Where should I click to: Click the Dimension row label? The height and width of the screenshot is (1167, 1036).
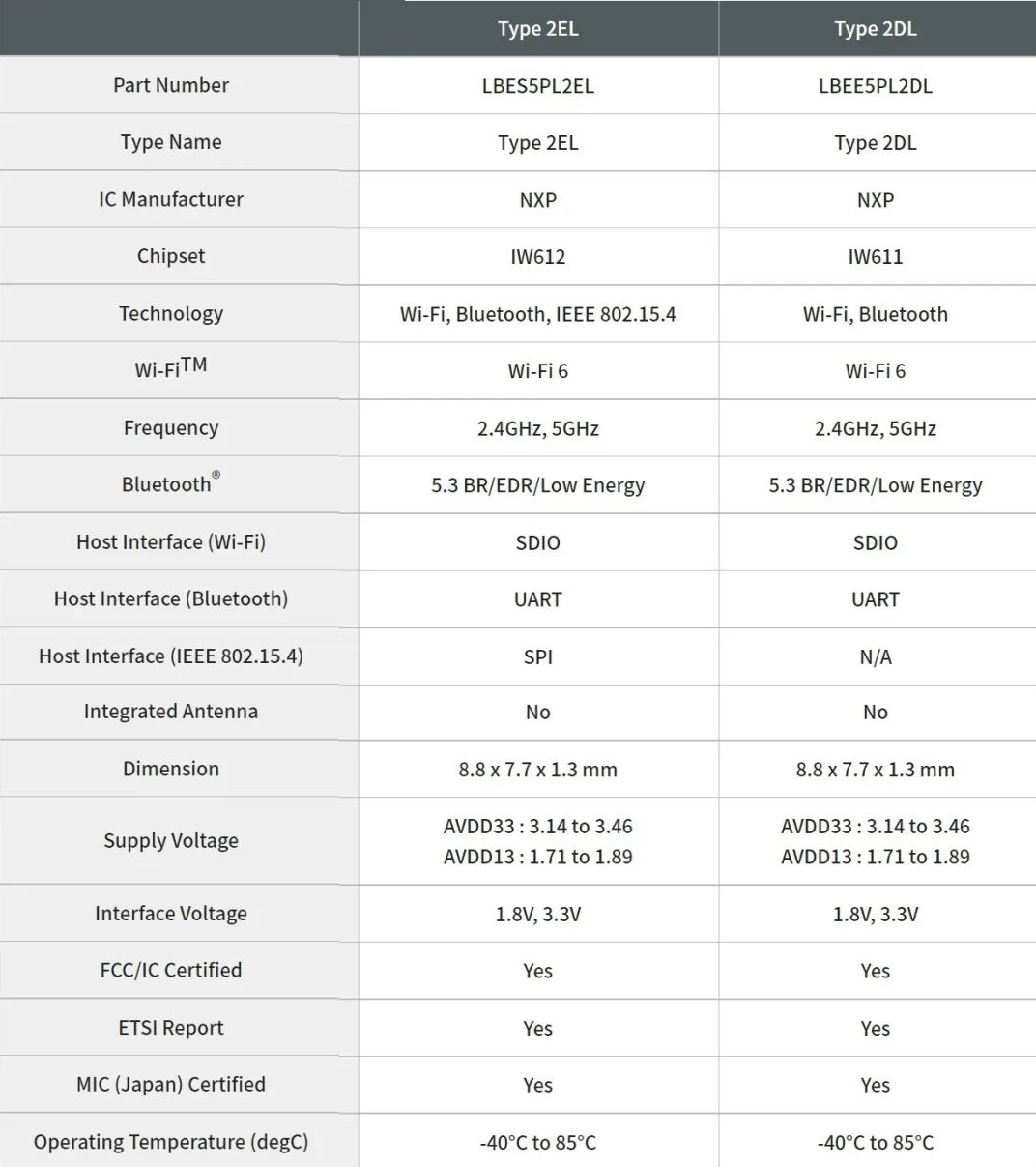pyautogui.click(x=171, y=769)
